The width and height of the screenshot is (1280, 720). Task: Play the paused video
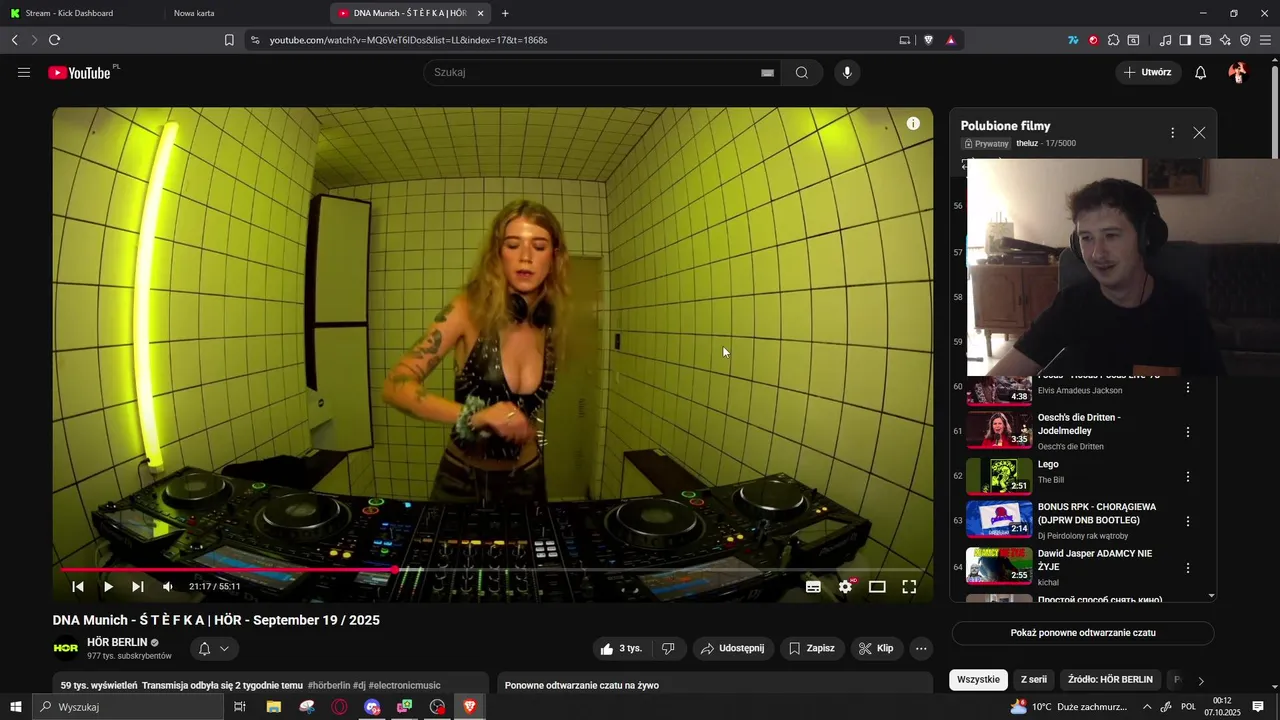pyautogui.click(x=108, y=587)
